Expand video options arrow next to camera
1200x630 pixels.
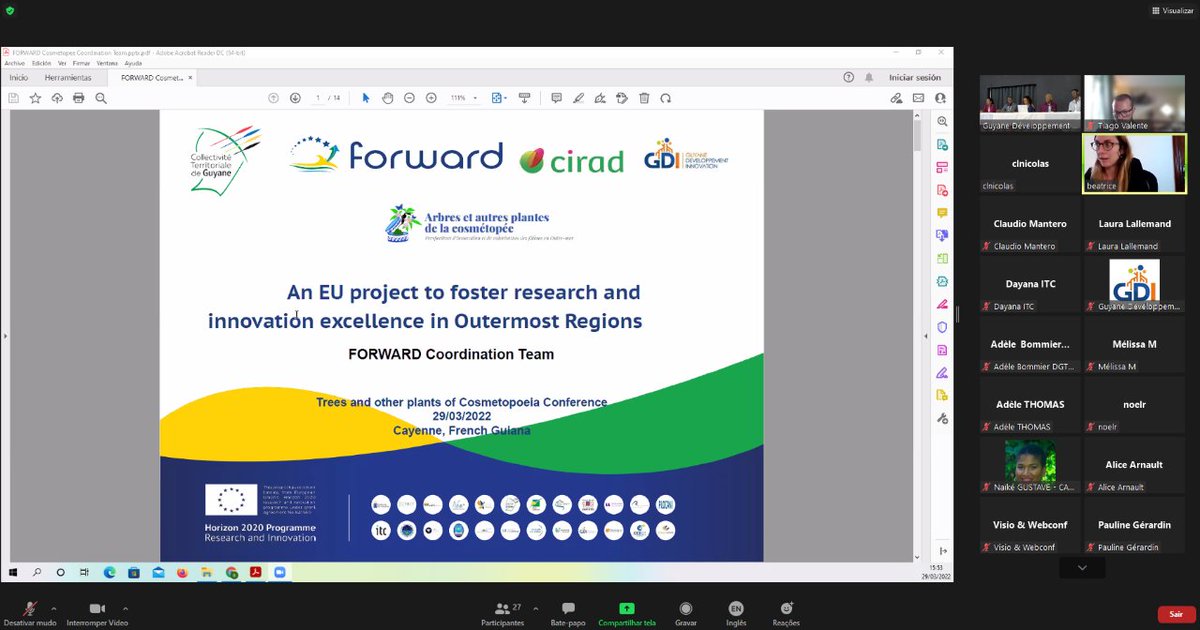[x=125, y=607]
